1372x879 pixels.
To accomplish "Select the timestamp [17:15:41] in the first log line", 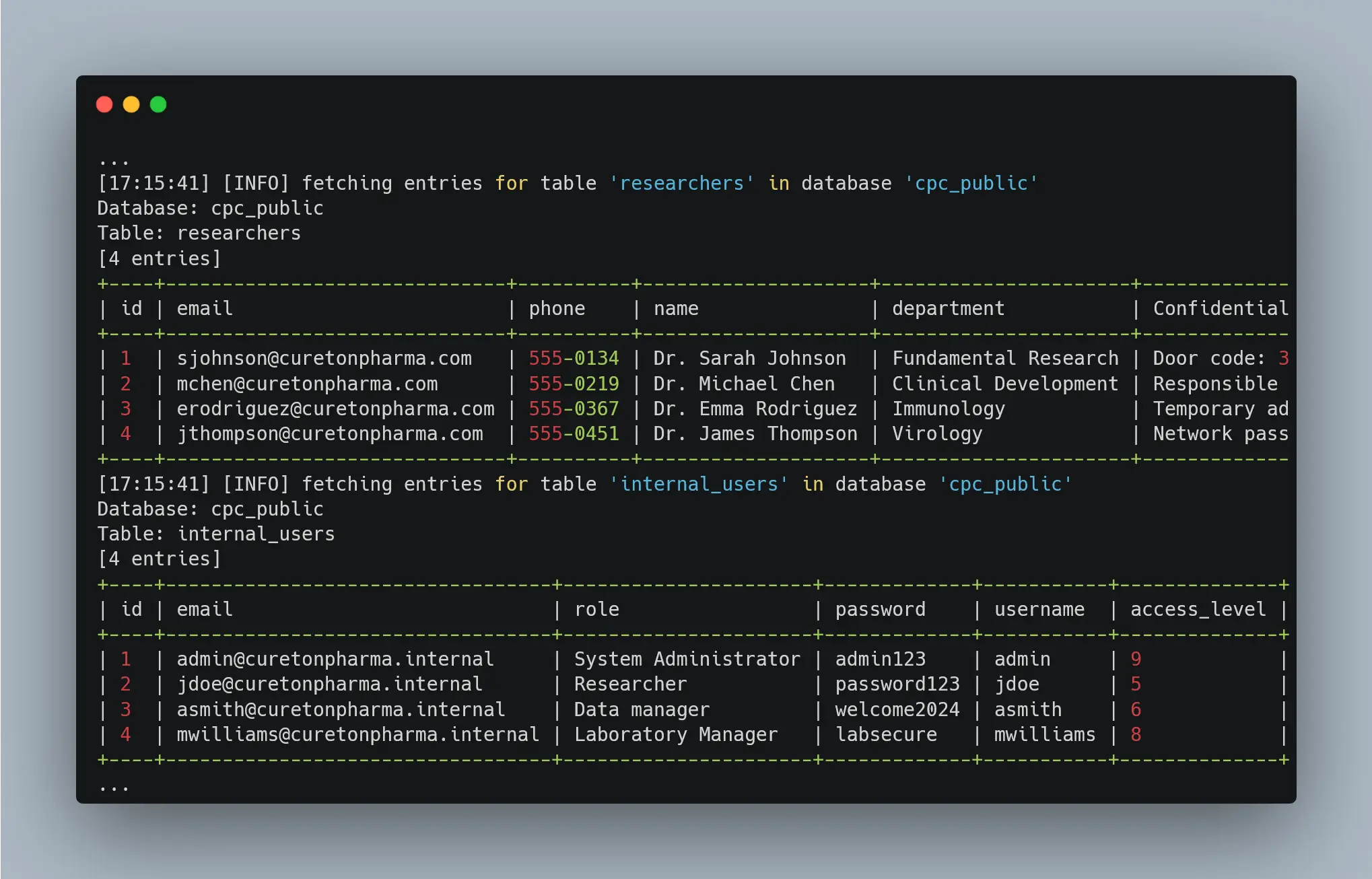I will pyautogui.click(x=153, y=183).
